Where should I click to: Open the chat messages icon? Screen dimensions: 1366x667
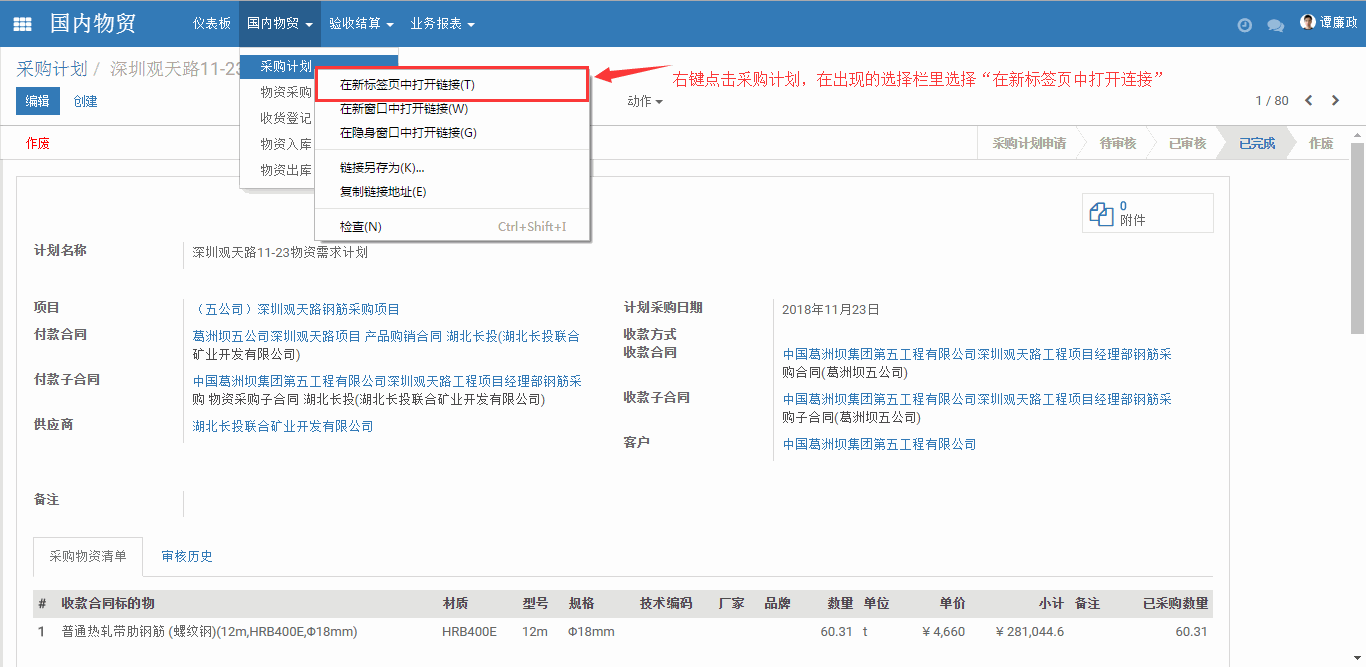(x=1275, y=25)
